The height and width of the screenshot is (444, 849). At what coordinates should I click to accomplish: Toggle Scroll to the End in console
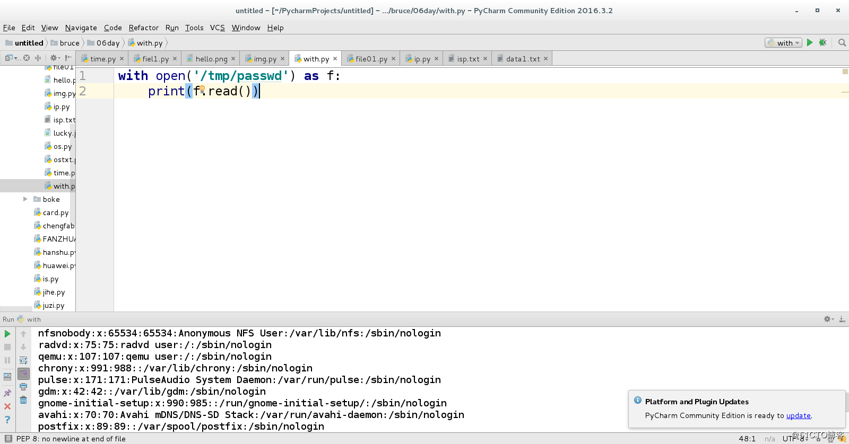(x=23, y=374)
